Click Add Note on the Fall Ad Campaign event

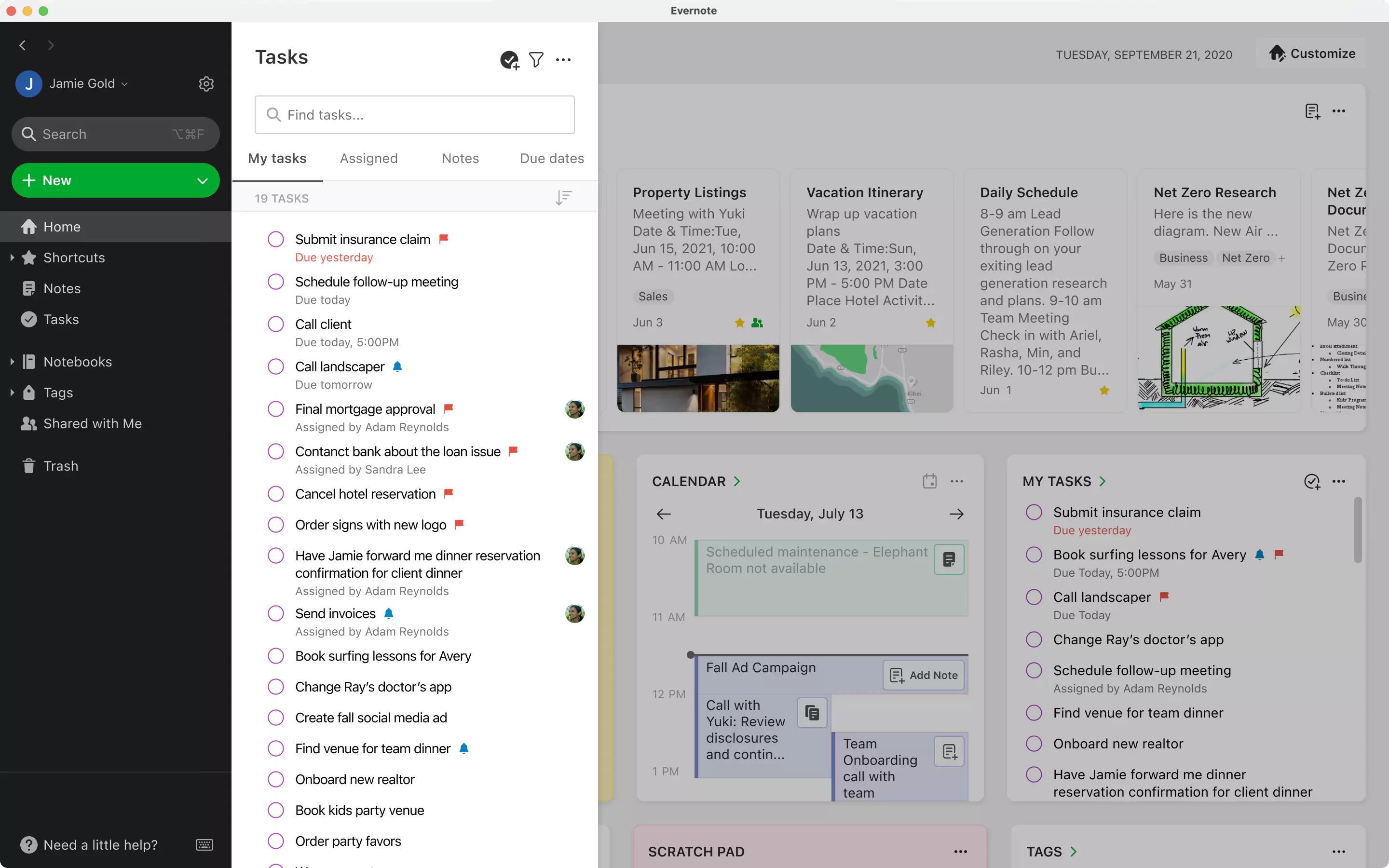point(922,676)
